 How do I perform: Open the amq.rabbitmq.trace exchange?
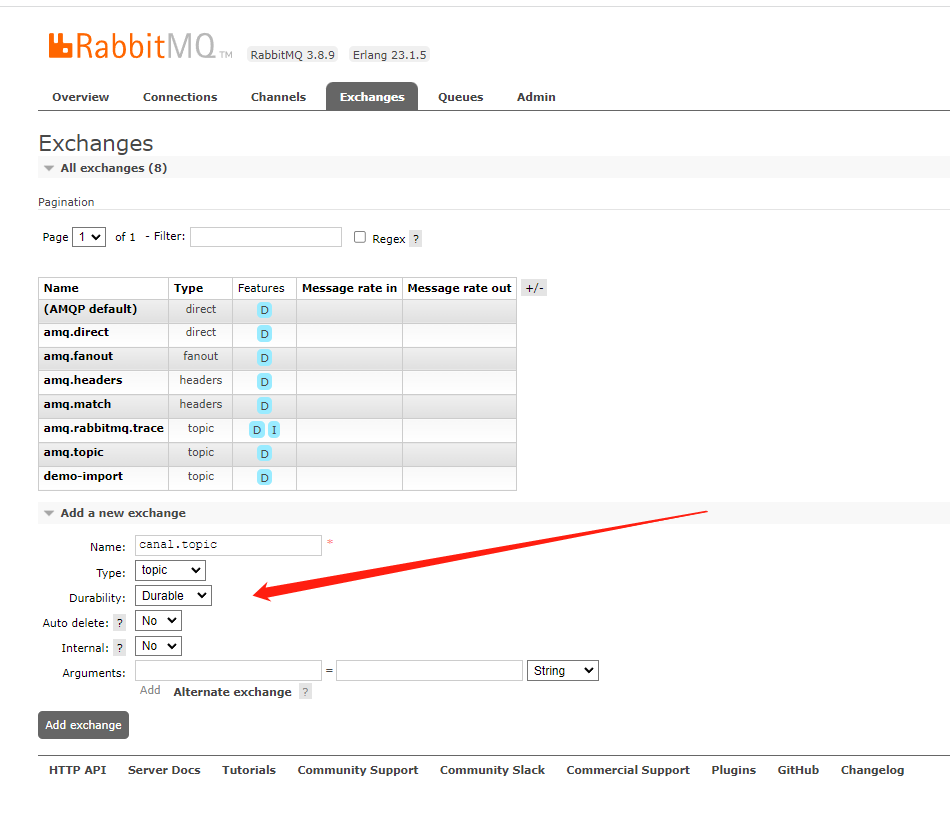104,428
